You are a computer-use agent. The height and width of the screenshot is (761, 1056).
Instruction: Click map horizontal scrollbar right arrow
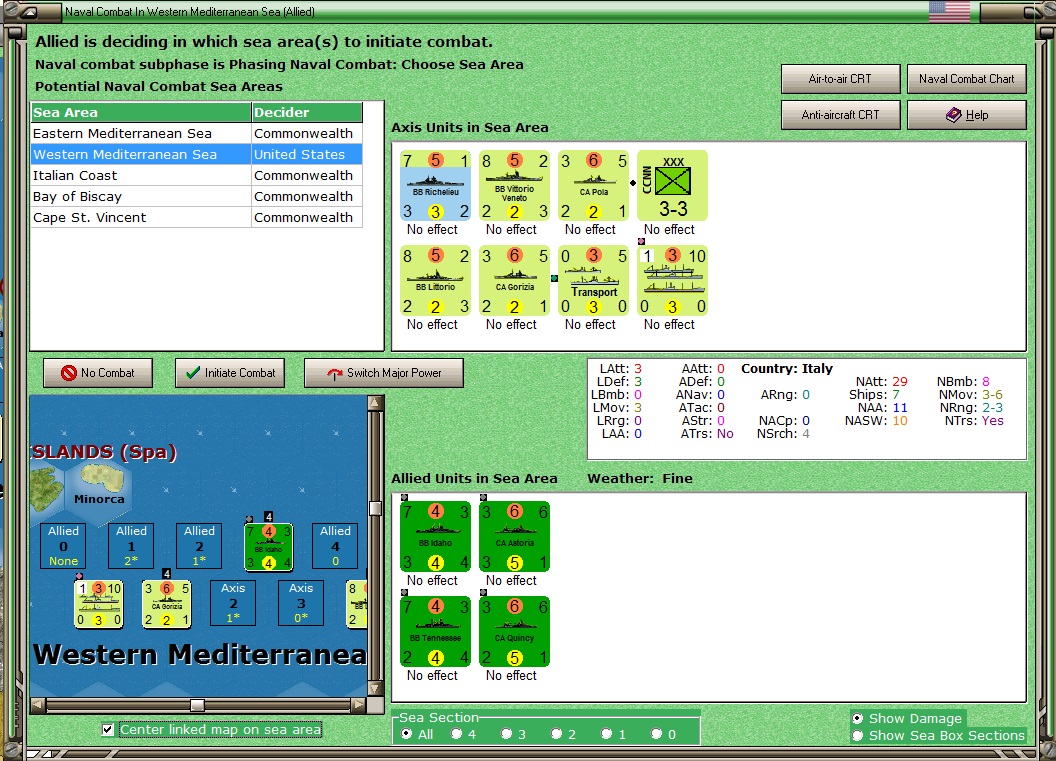tap(358, 704)
